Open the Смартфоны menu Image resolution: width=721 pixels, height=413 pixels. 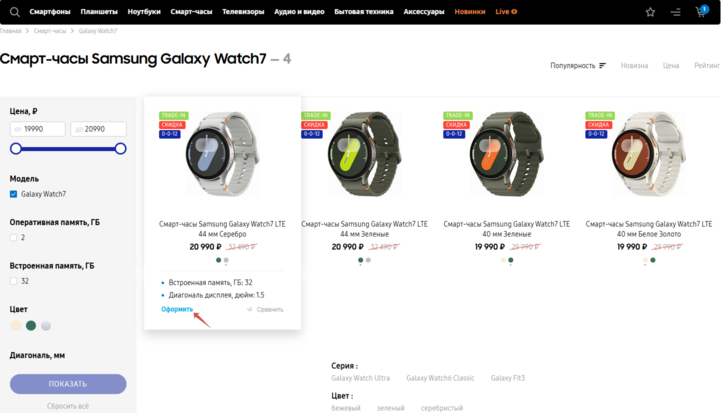pos(50,12)
